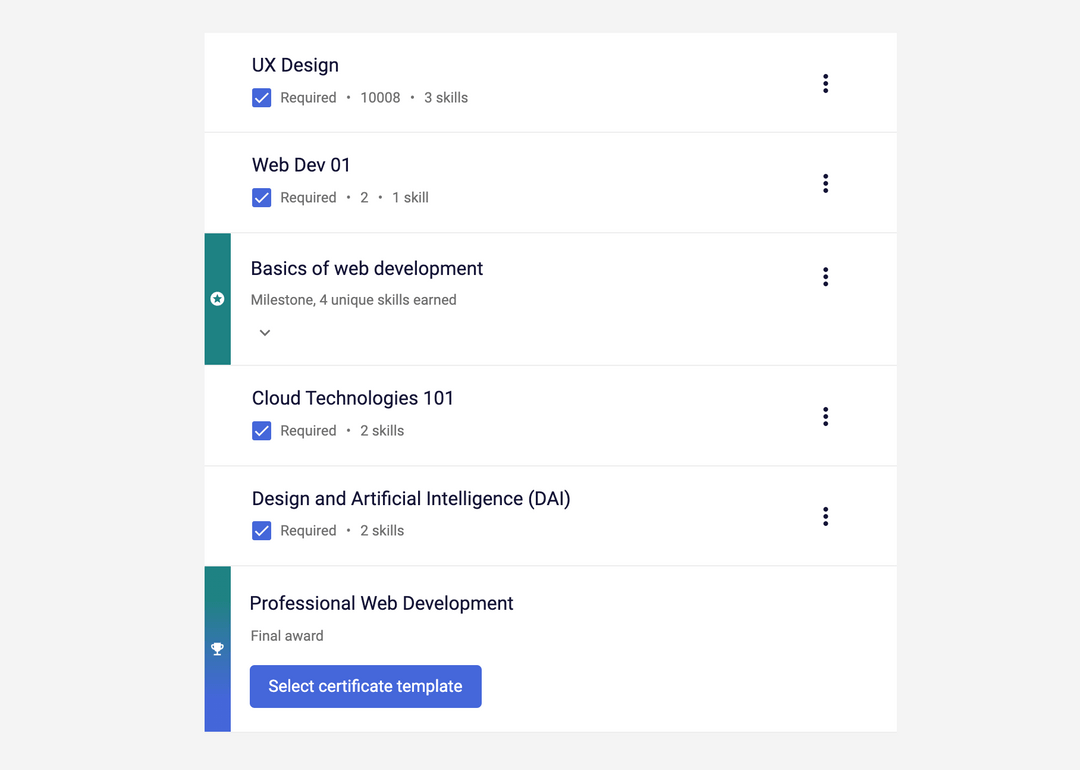Click Select certificate template

click(365, 686)
